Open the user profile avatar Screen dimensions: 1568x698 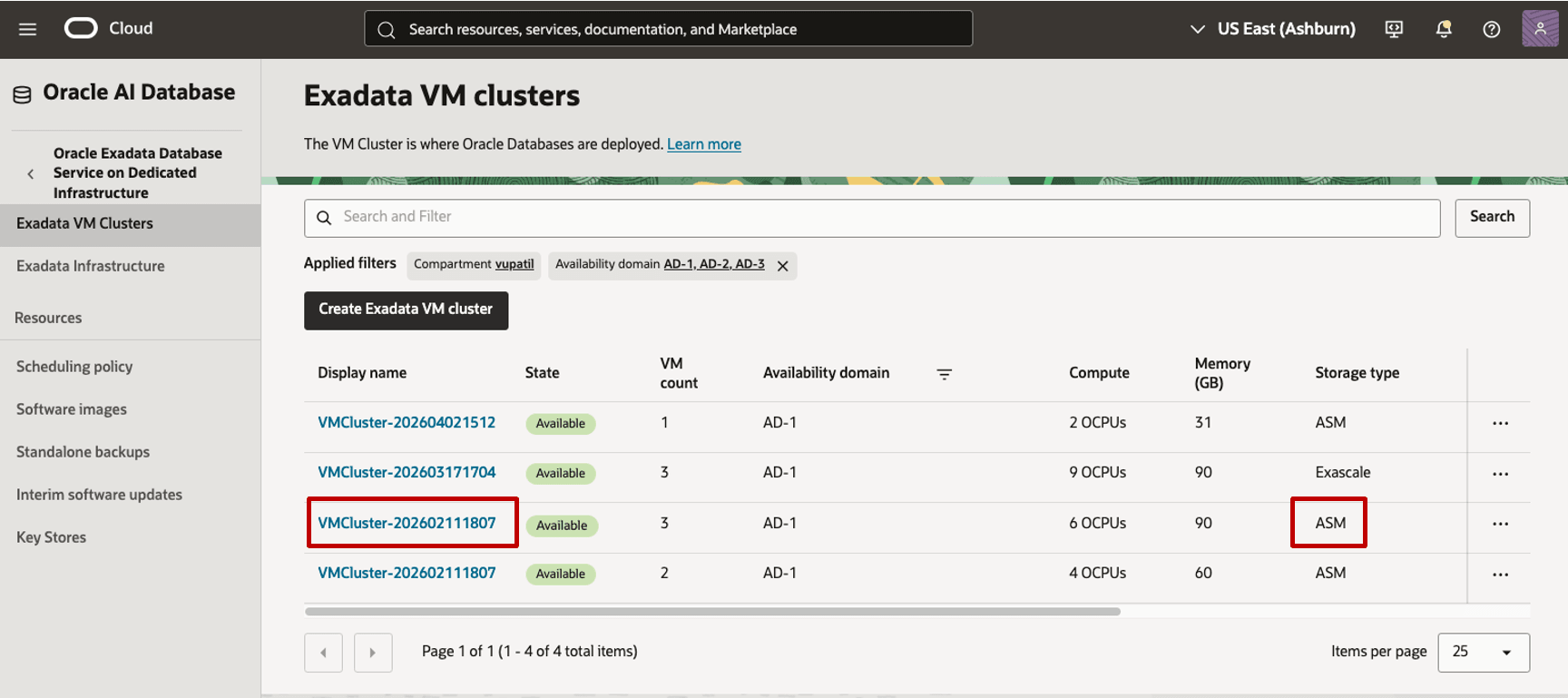click(1540, 28)
